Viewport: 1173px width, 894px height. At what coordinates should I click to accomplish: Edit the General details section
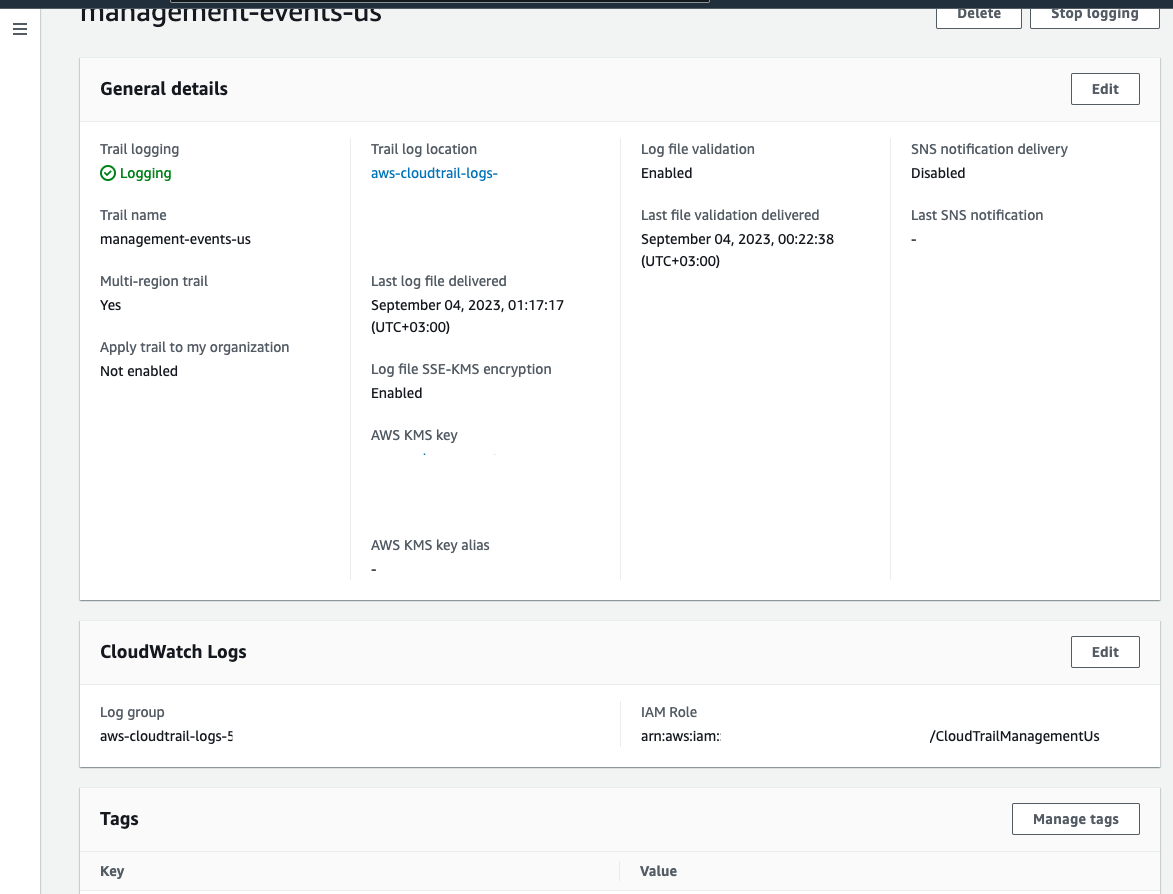point(1104,89)
